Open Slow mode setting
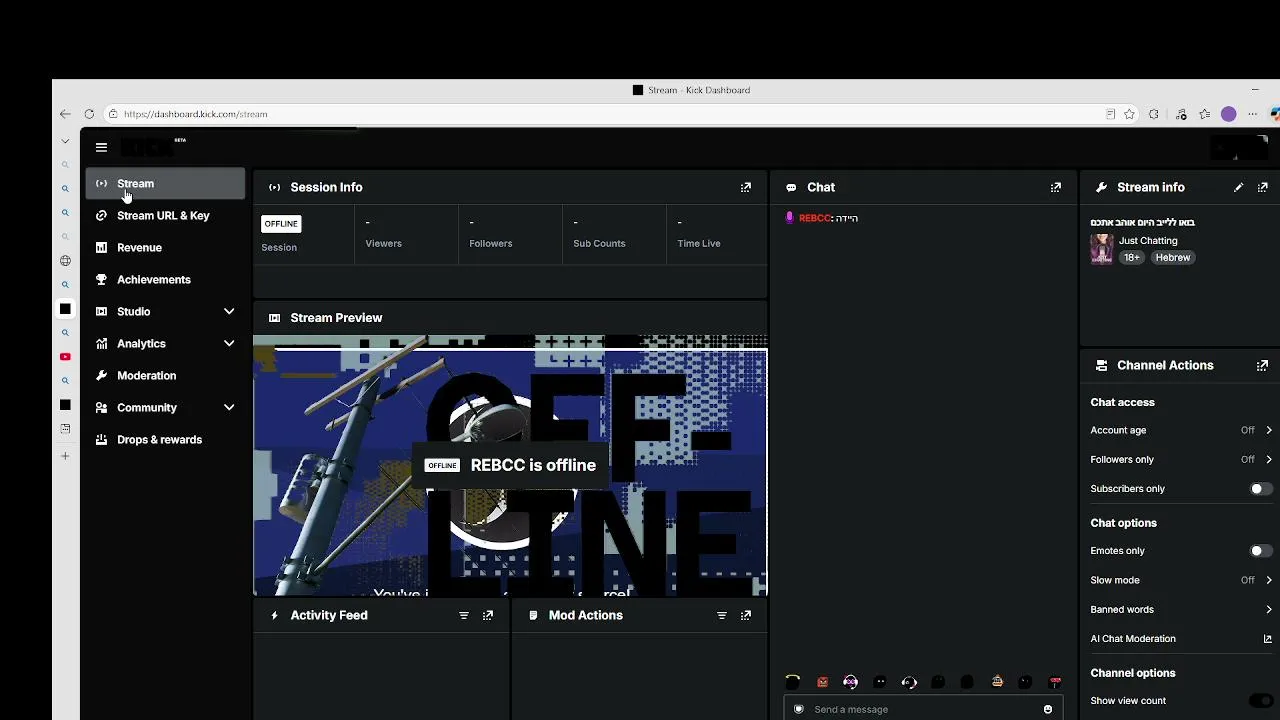The width and height of the screenshot is (1280, 720). click(1181, 580)
